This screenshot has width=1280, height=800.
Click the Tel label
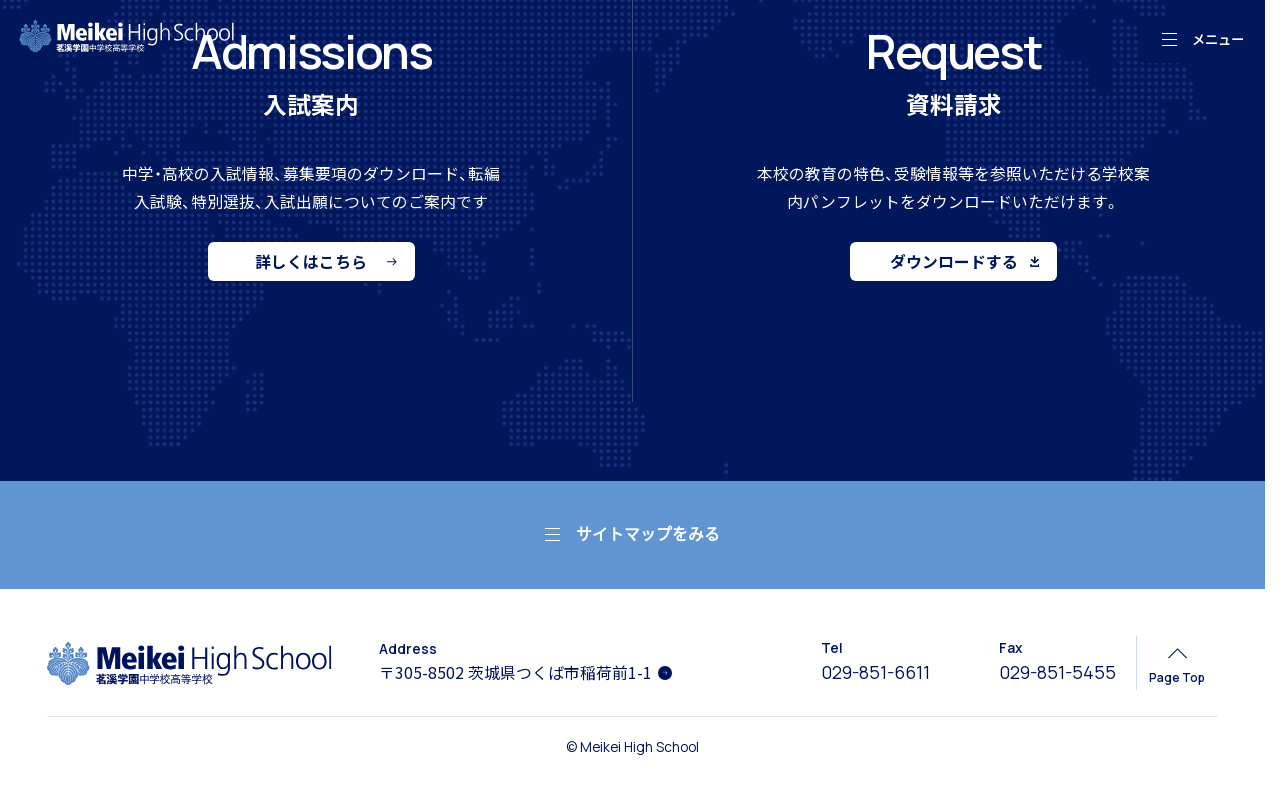(832, 648)
